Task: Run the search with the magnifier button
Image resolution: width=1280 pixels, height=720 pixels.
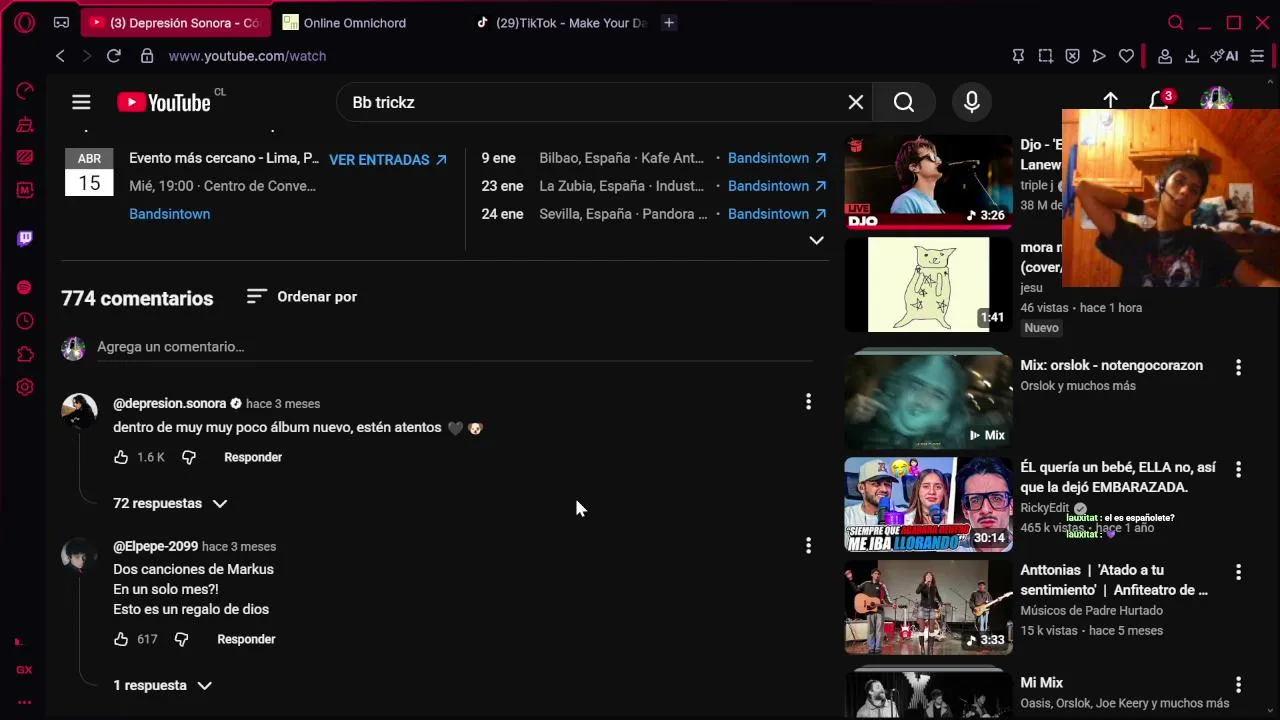Action: click(x=904, y=102)
